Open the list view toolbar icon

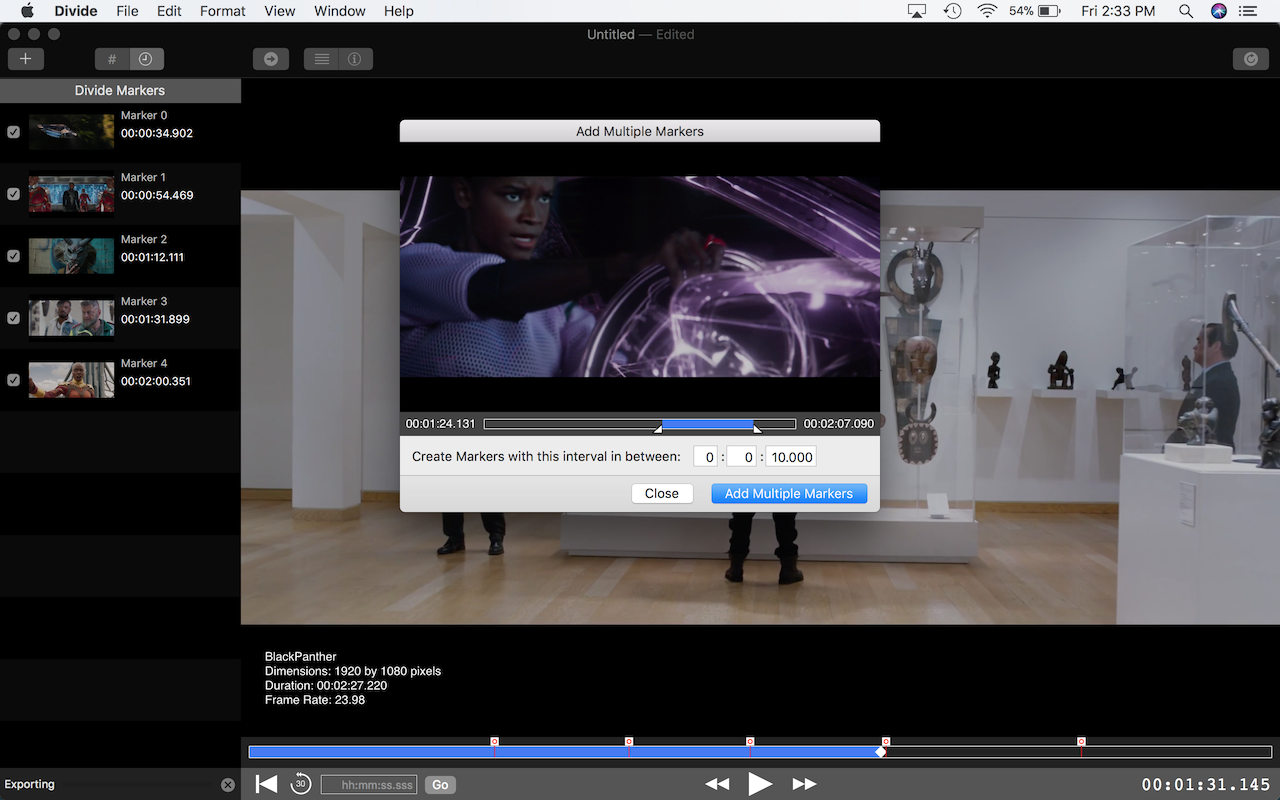point(321,59)
